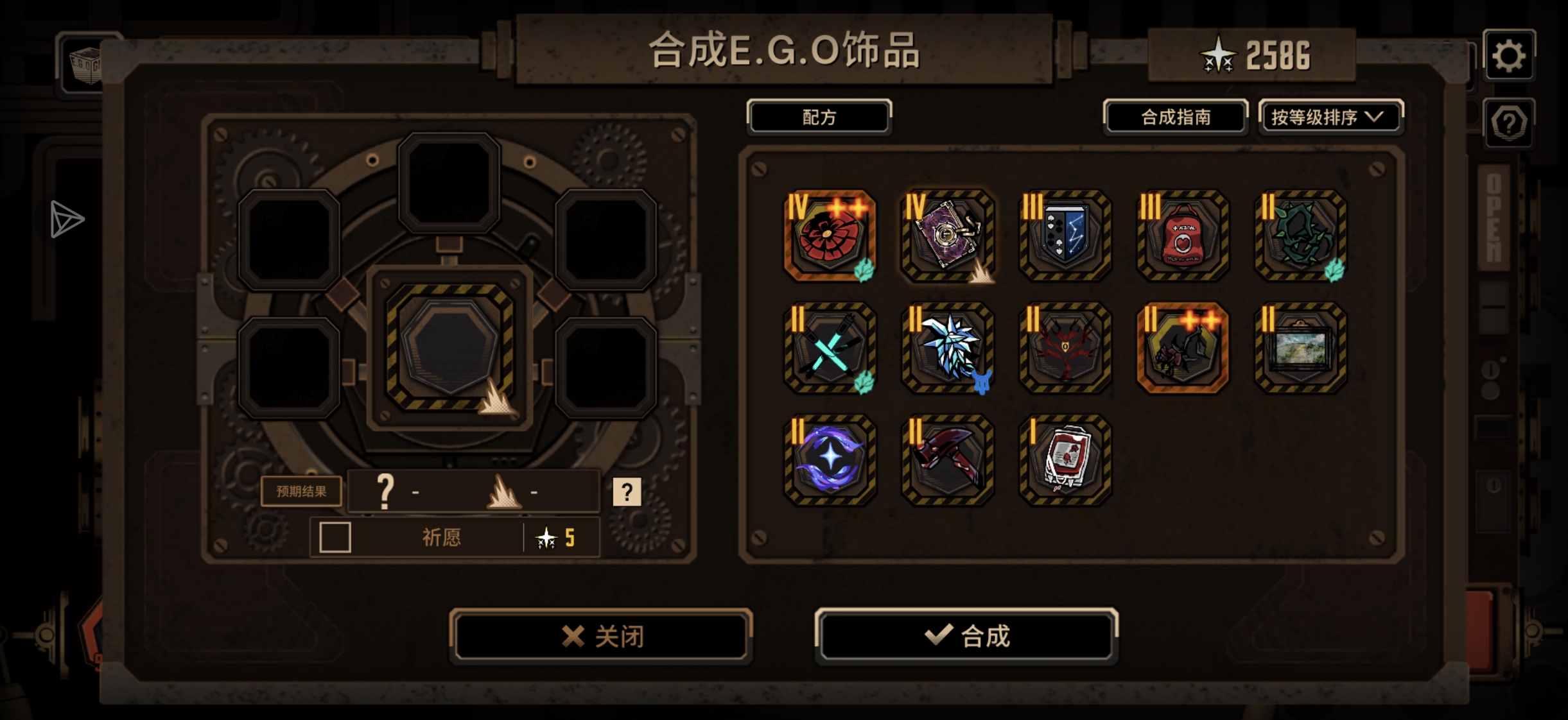Pick the framed landscape painting gift

[x=1301, y=348]
